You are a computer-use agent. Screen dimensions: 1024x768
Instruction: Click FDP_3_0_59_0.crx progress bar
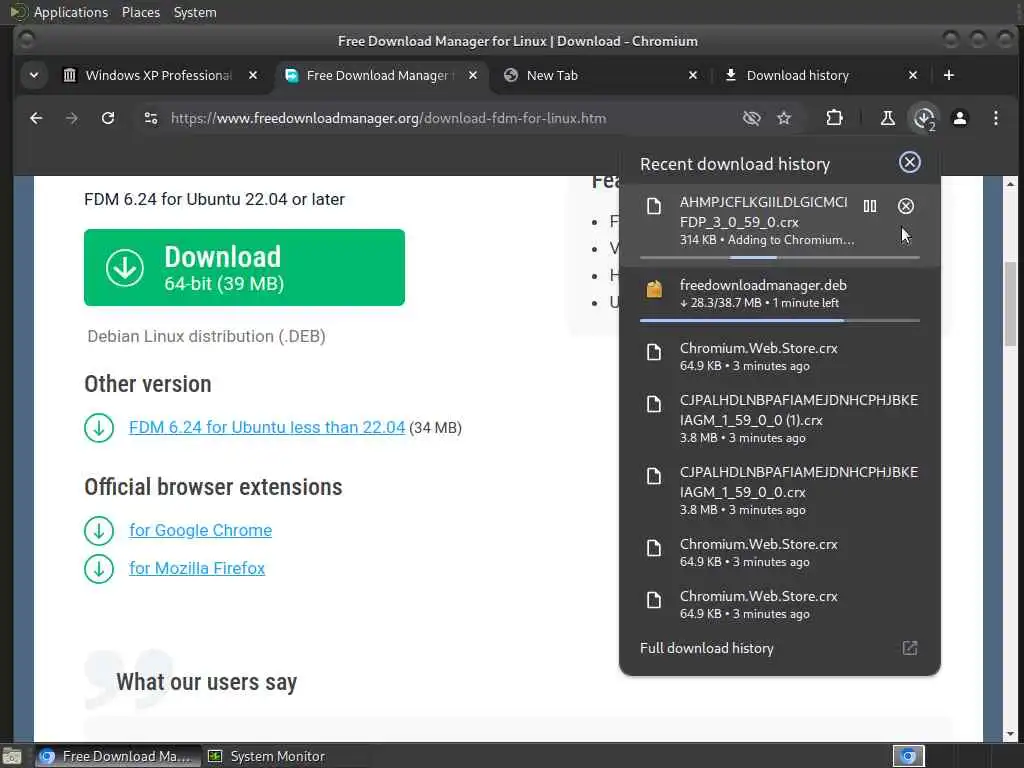780,257
